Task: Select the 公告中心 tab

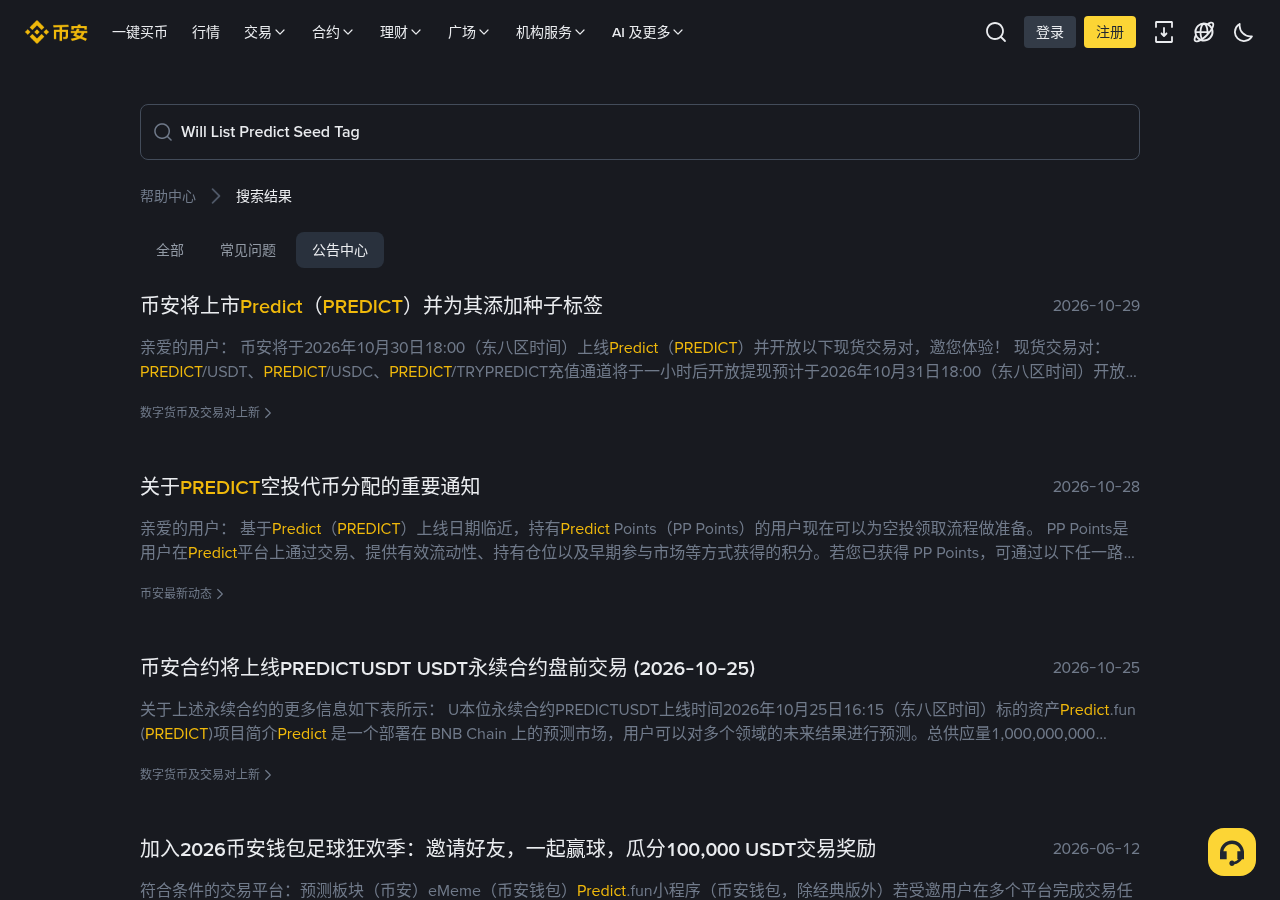Action: tap(340, 250)
